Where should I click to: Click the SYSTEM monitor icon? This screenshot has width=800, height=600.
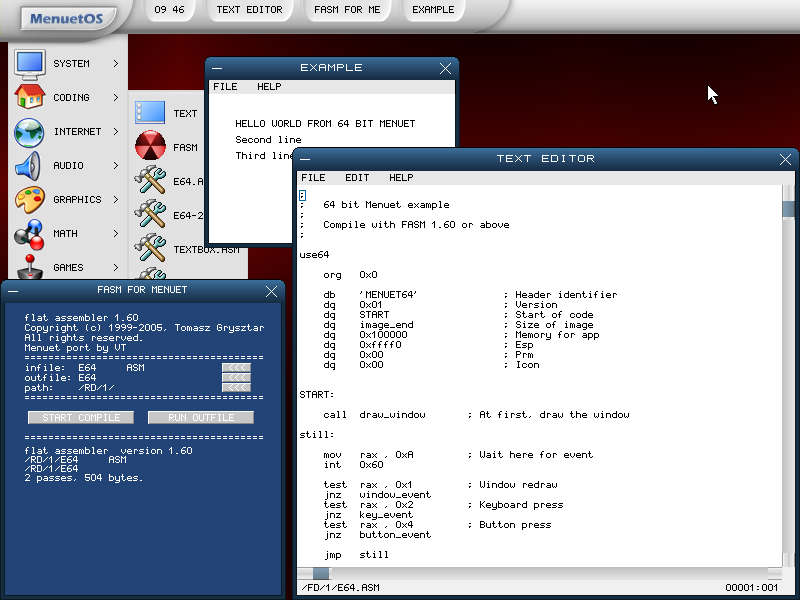[30, 64]
